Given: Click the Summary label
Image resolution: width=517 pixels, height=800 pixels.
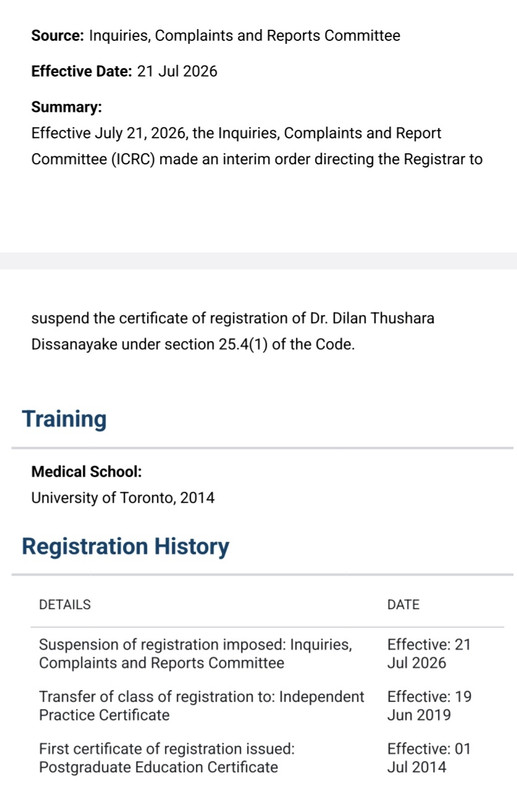Looking at the screenshot, I should [66, 107].
